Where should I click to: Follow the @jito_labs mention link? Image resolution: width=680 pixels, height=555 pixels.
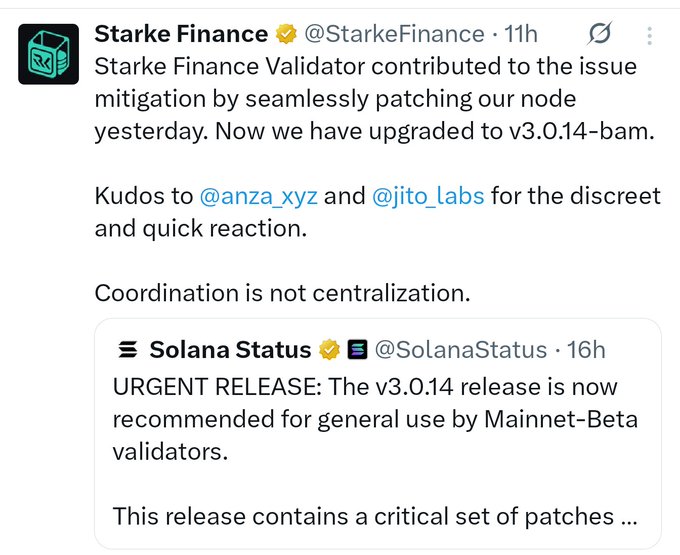pos(428,196)
